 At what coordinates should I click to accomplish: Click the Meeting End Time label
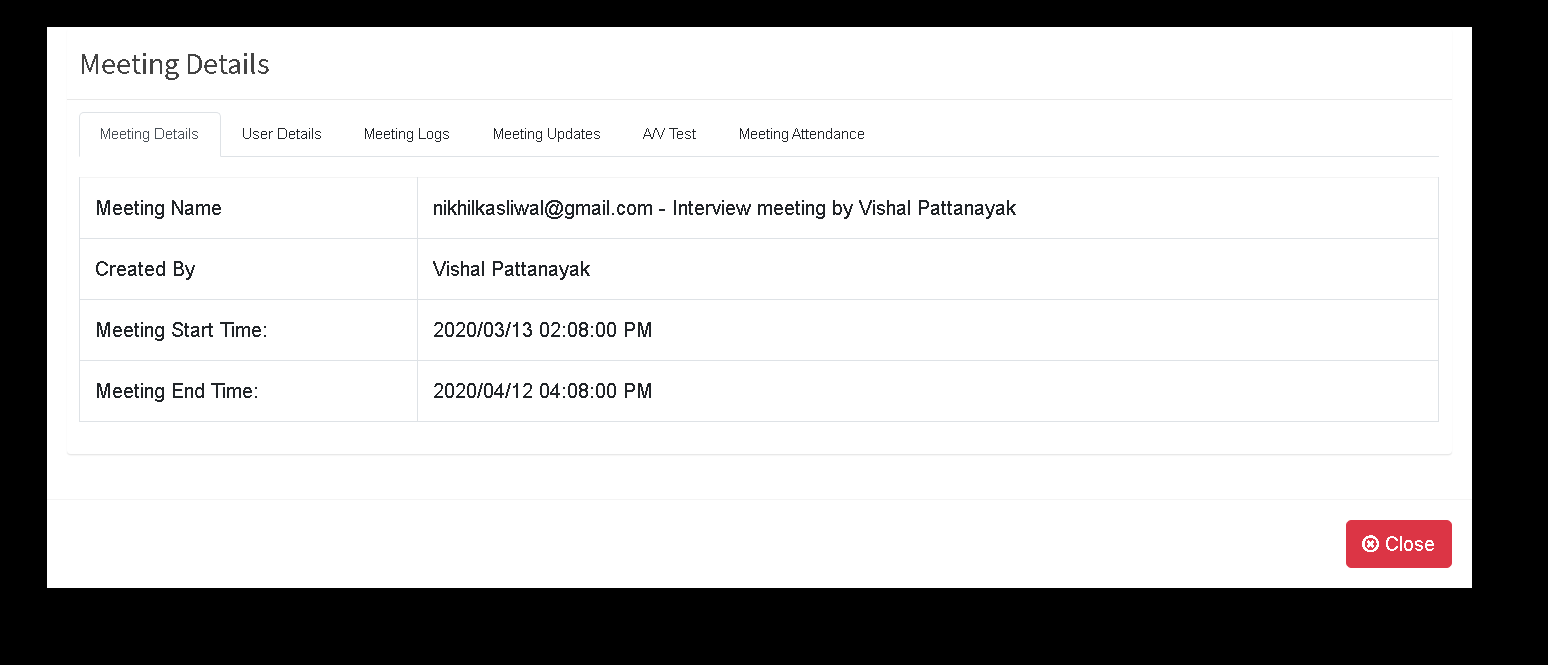tap(177, 391)
